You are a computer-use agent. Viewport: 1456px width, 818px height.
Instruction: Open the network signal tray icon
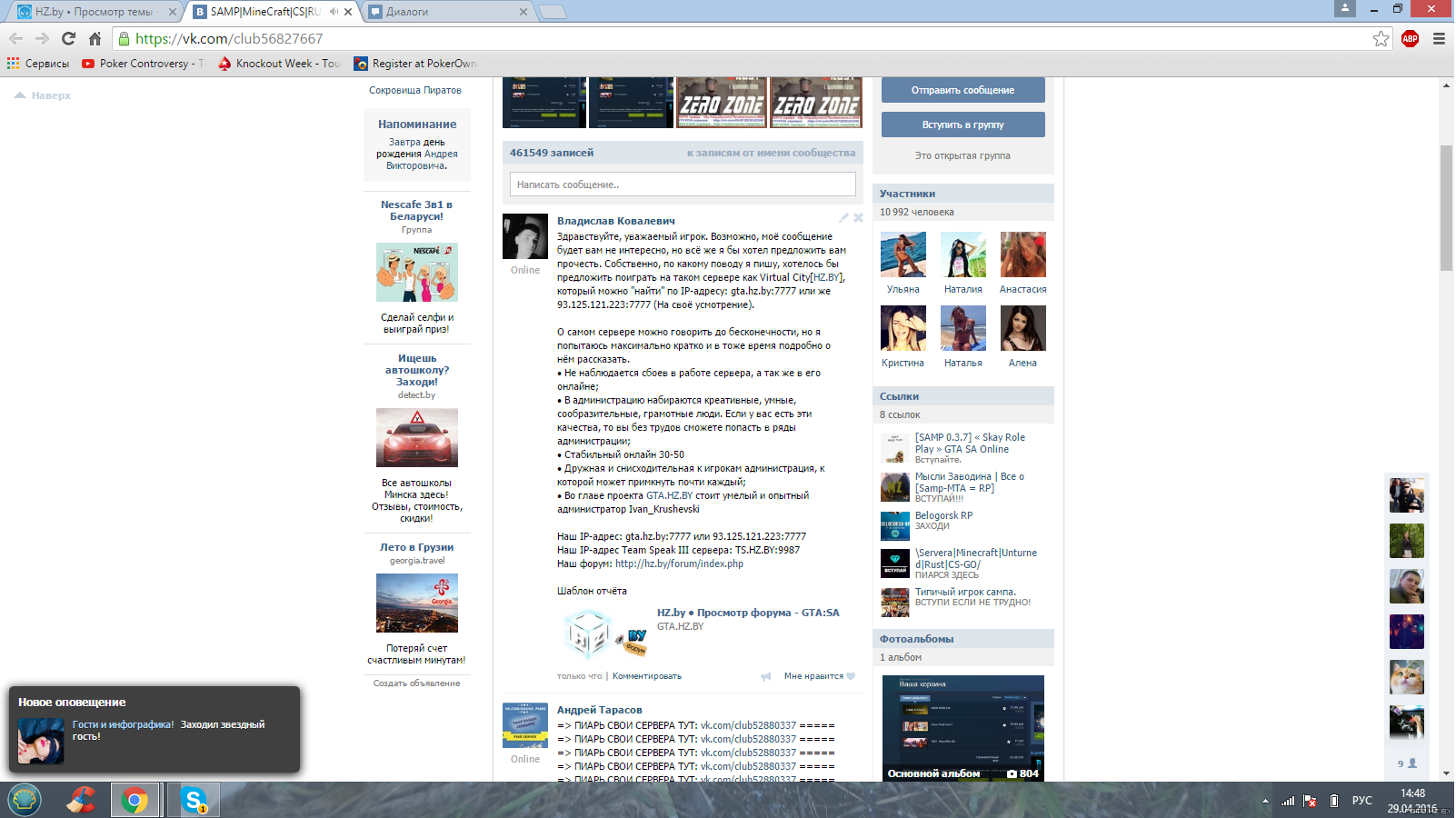pyautogui.click(x=1287, y=801)
